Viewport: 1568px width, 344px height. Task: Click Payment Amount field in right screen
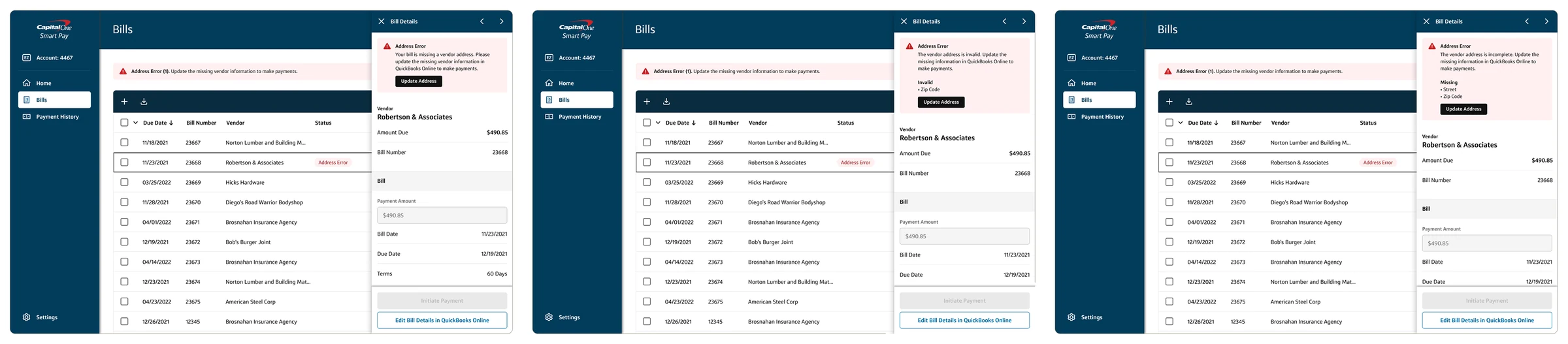pyautogui.click(x=1487, y=243)
